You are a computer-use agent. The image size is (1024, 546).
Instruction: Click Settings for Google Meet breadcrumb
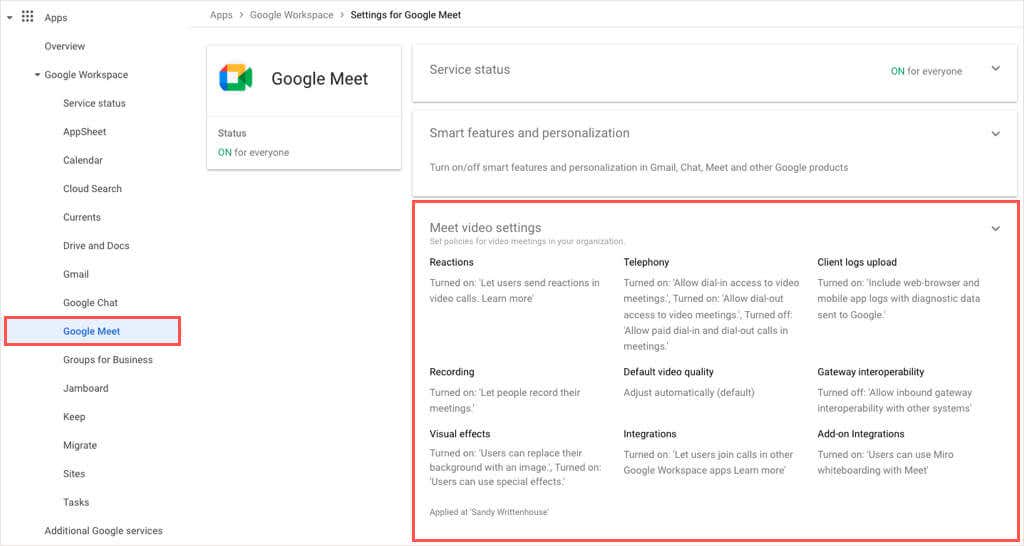coord(406,14)
